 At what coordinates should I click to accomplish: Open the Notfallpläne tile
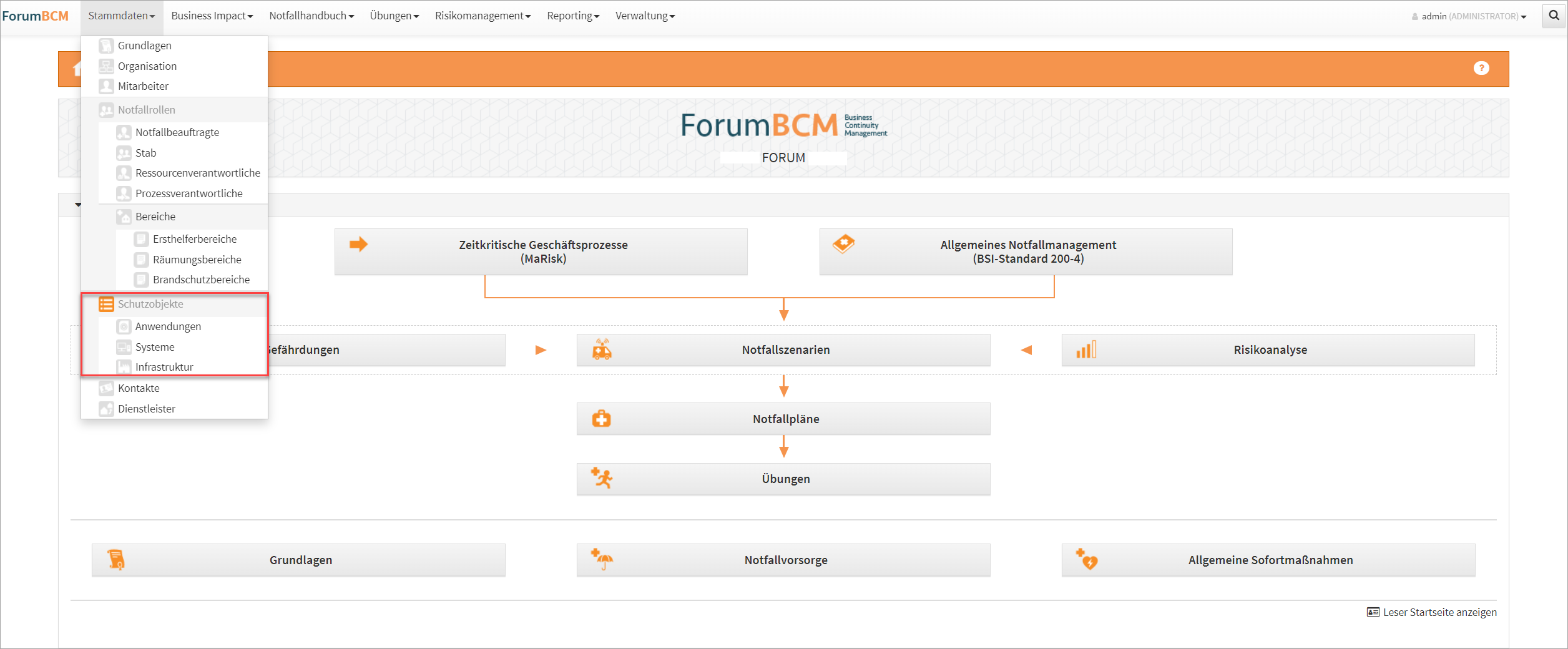click(x=783, y=419)
